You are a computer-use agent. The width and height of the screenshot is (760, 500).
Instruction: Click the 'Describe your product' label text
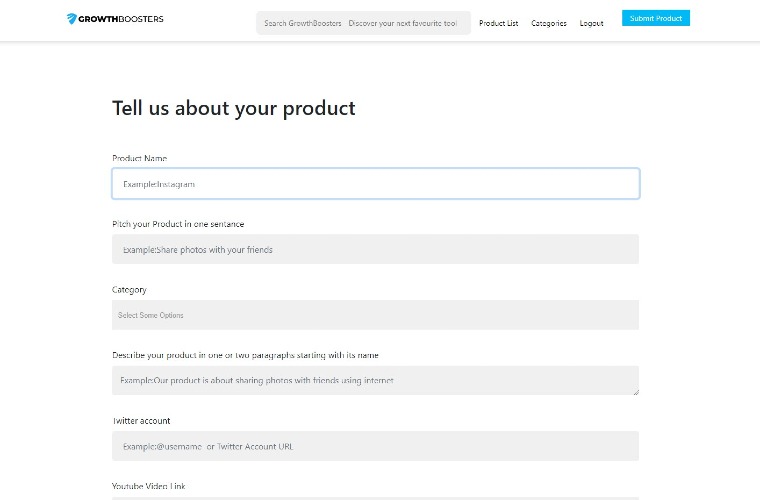[245, 355]
